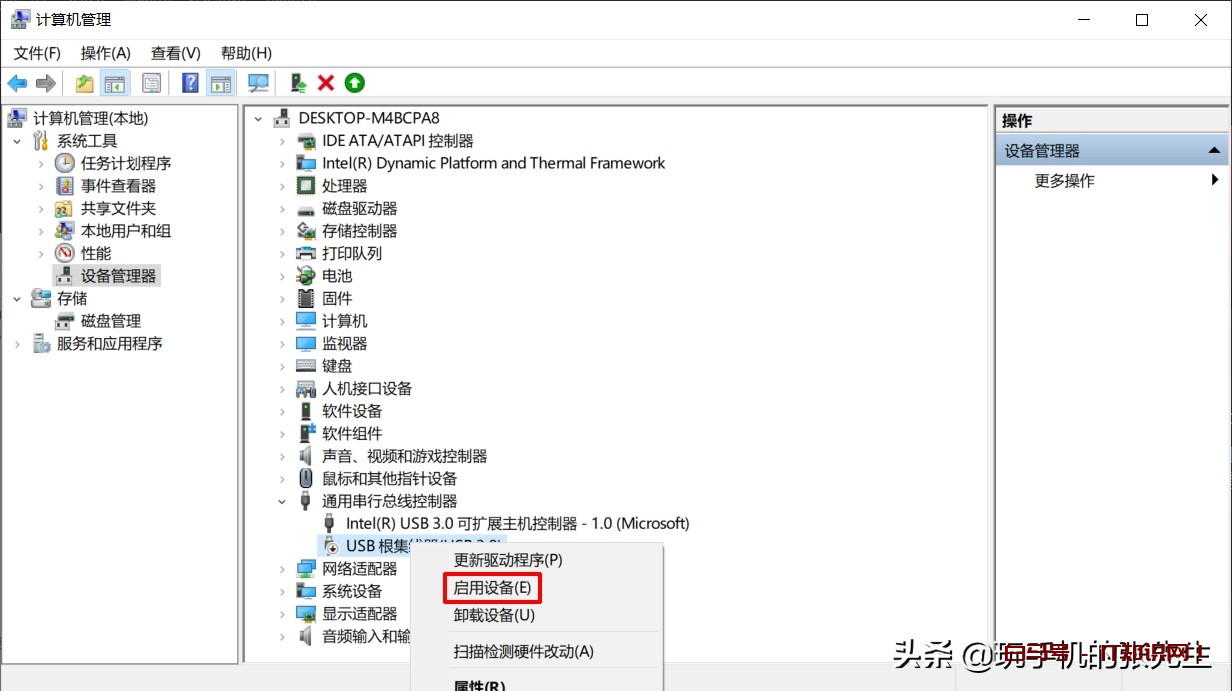
Task: Click the scan for hardware changes monitor icon
Action: click(x=259, y=83)
